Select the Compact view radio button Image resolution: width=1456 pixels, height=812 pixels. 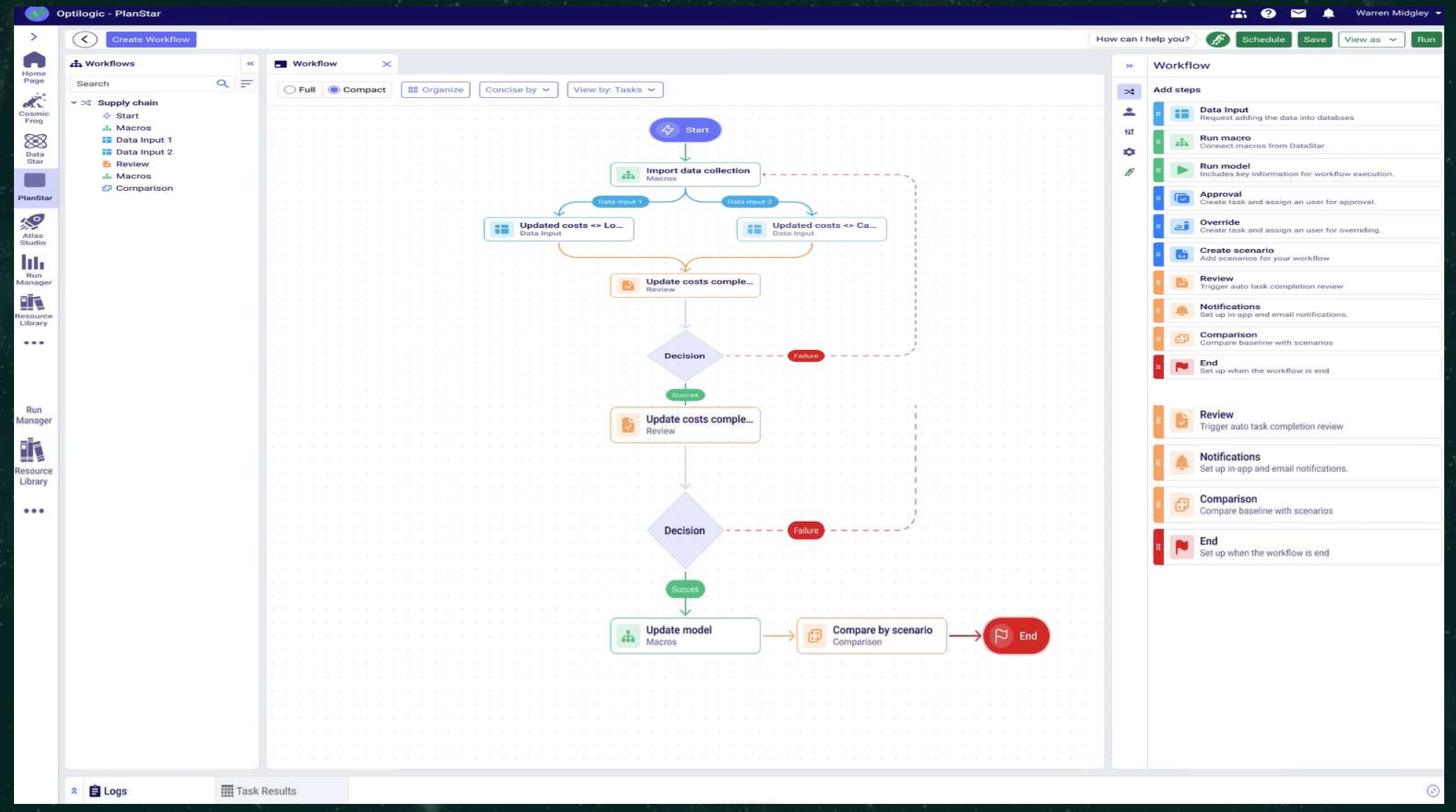tap(335, 90)
